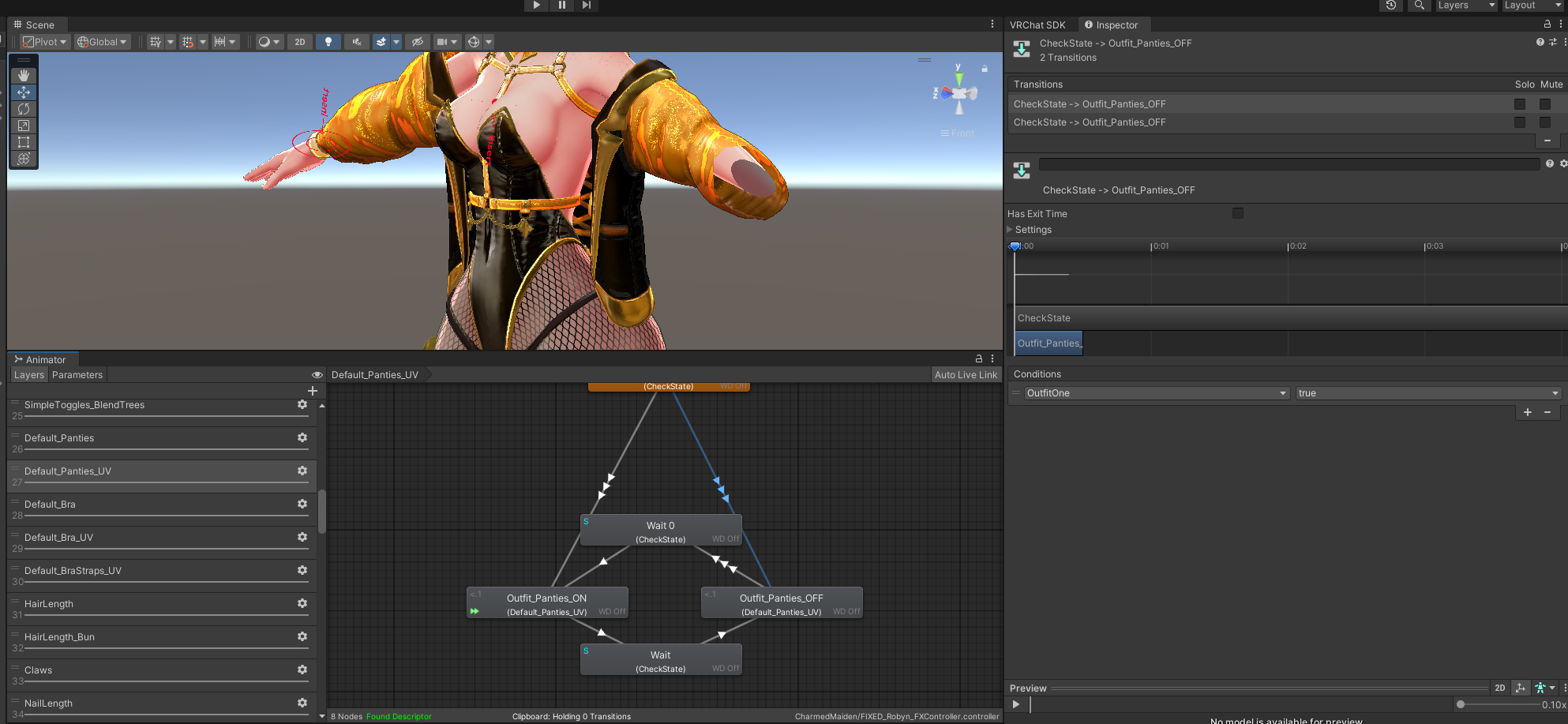Select the combined Transform tool
Viewport: 1568px width, 724px height.
[24, 159]
